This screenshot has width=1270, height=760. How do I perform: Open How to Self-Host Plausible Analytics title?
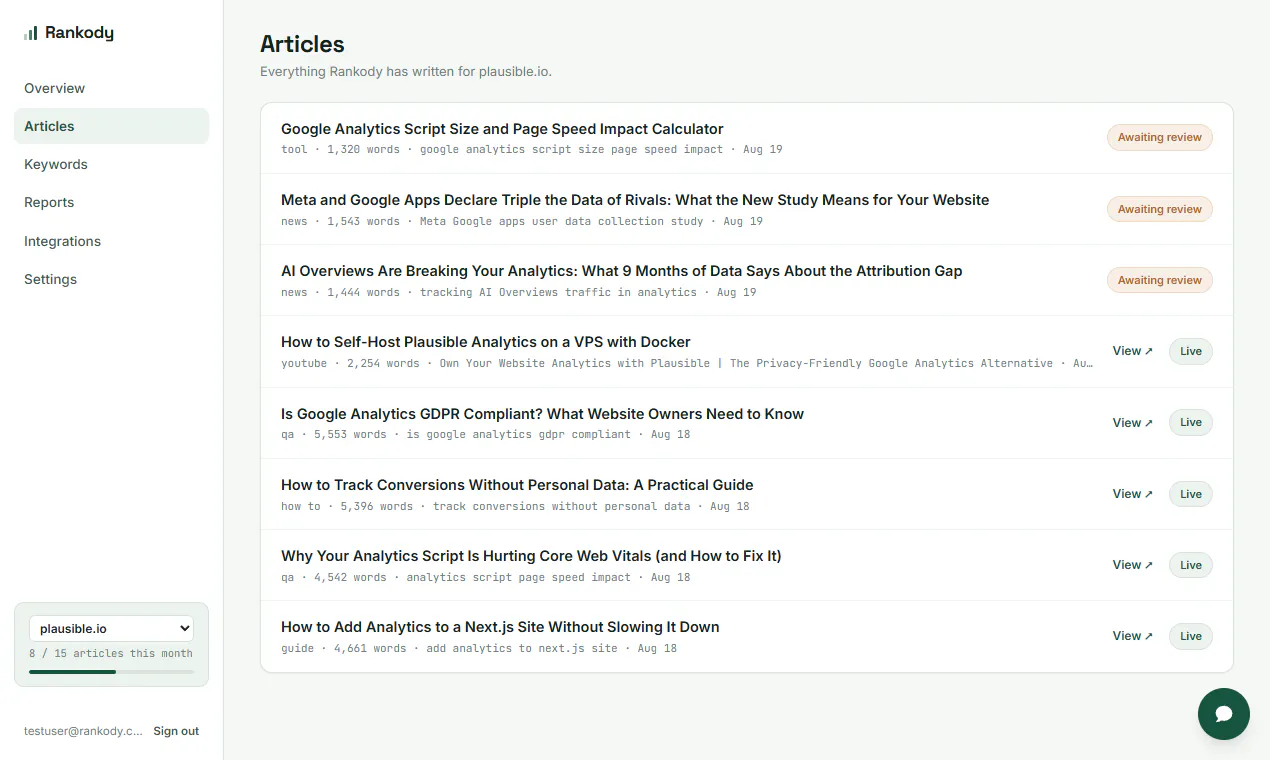(x=486, y=342)
